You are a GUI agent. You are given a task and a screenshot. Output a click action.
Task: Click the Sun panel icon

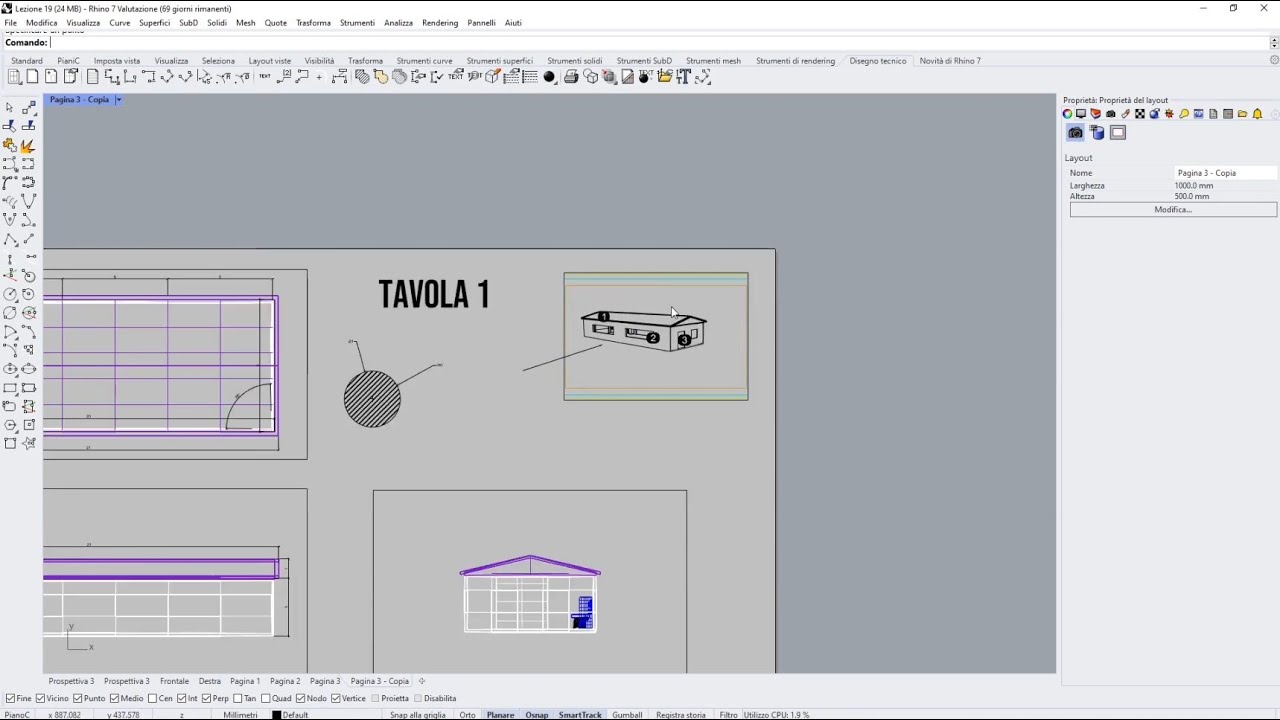[1169, 114]
